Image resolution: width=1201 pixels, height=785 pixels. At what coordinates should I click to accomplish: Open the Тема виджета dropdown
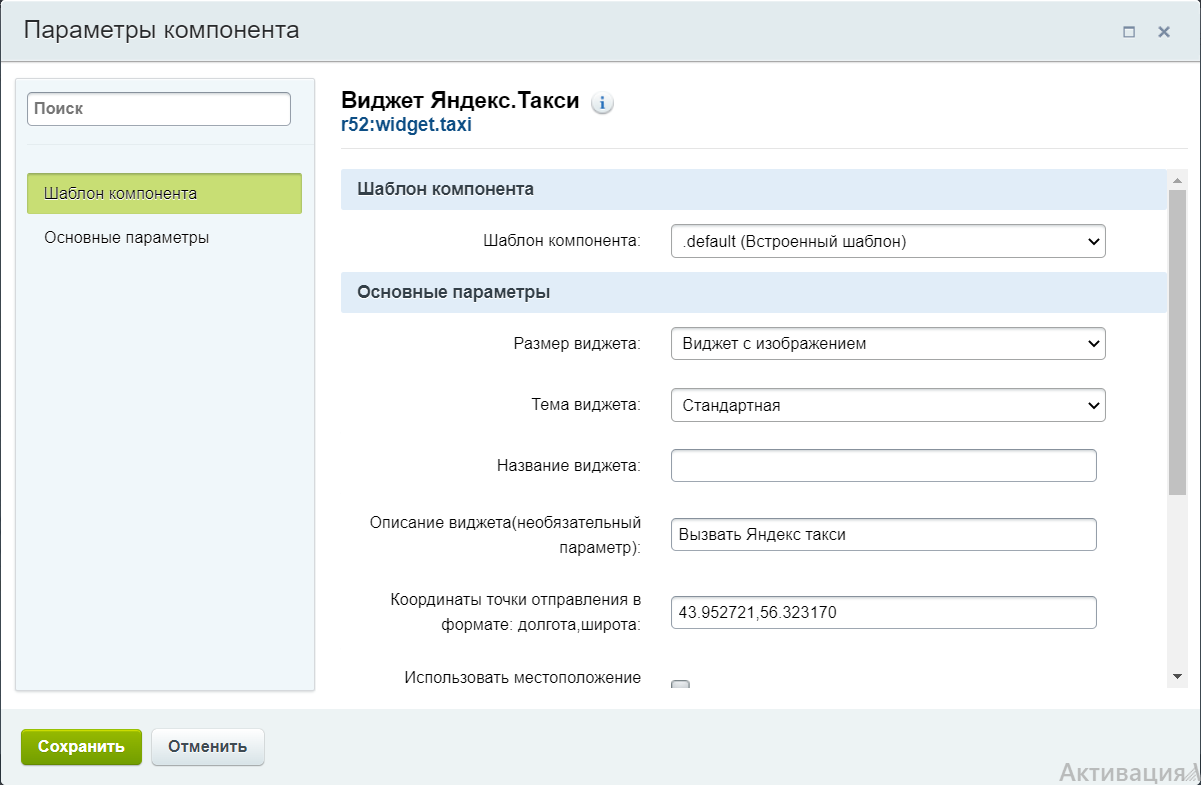pyautogui.click(x=887, y=405)
